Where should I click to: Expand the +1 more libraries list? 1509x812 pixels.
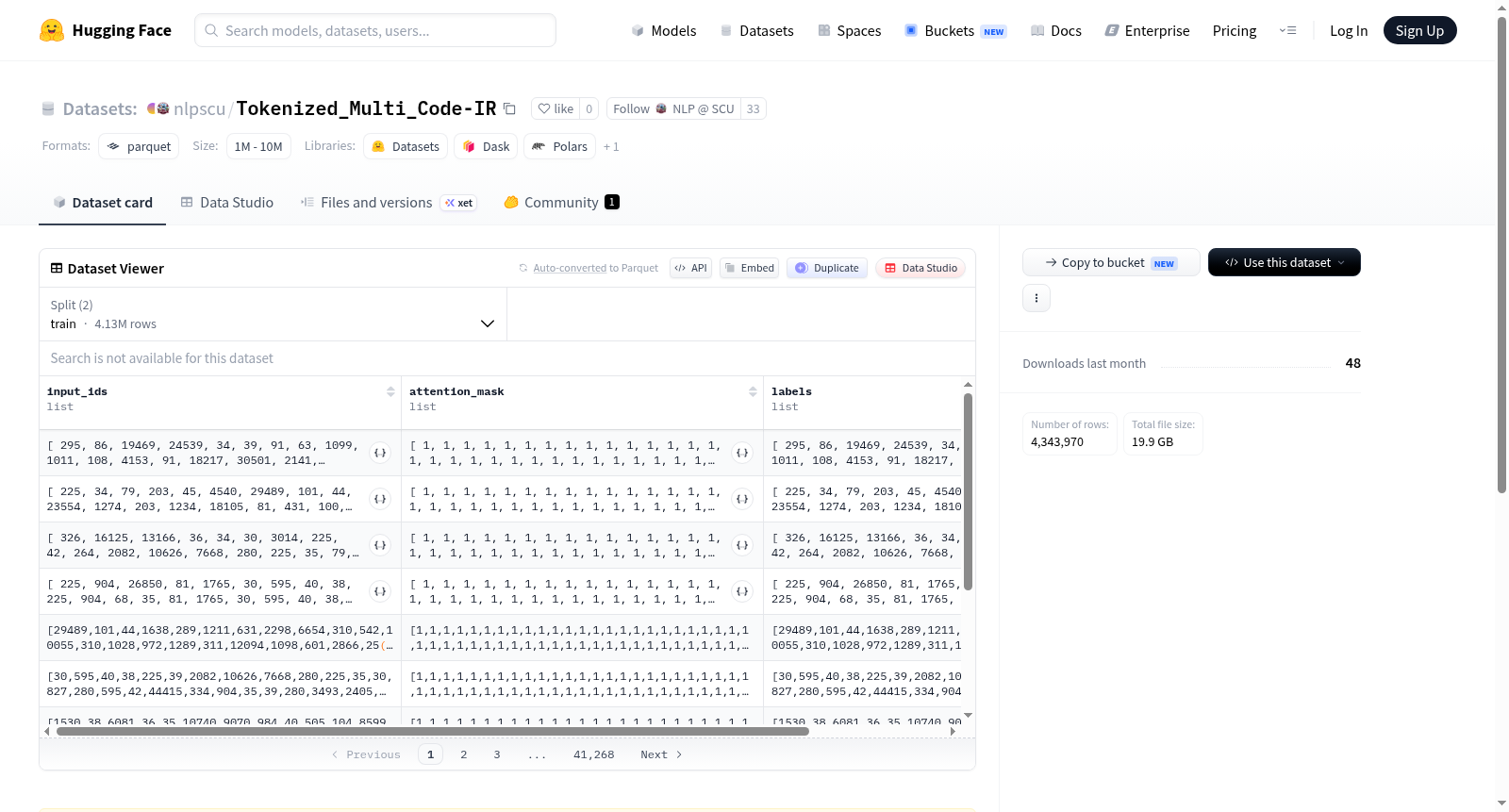[x=611, y=146]
